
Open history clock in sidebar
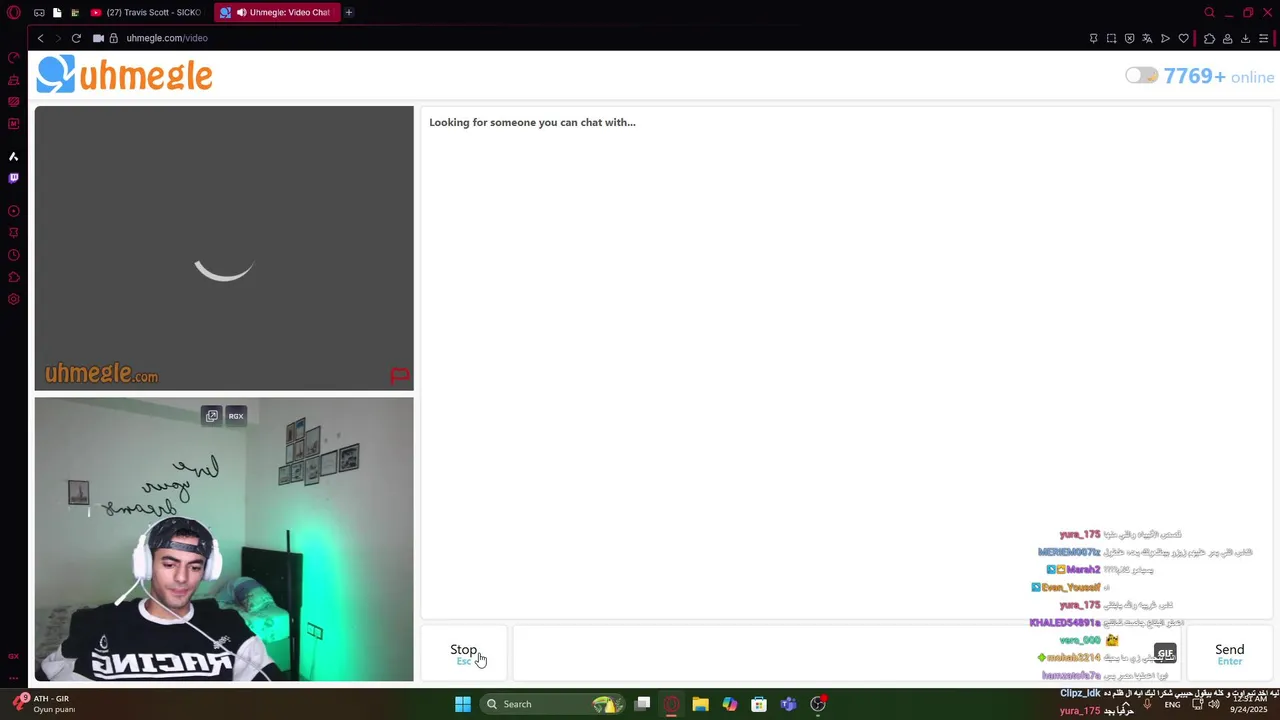tap(14, 255)
